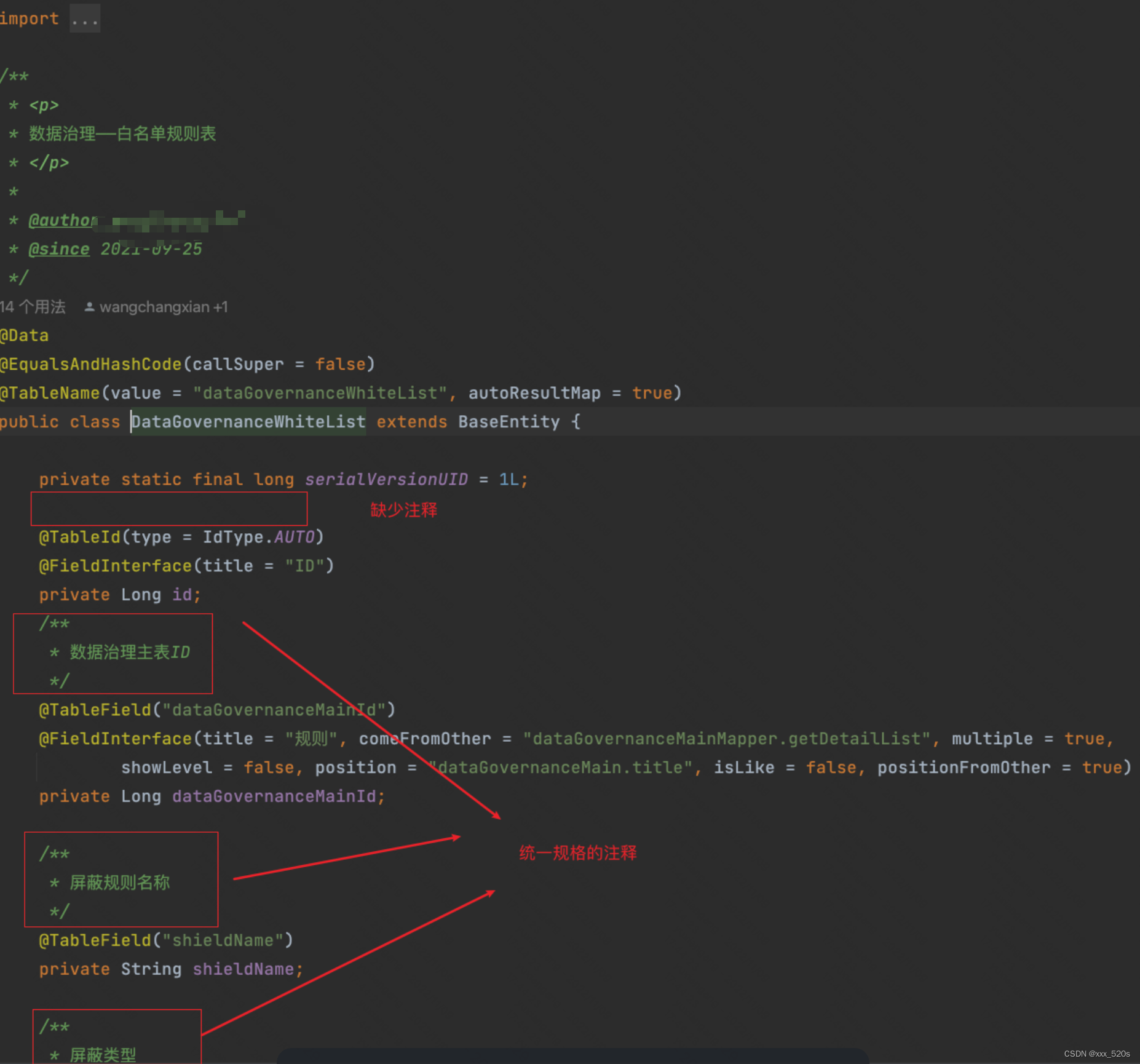1140x1064 pixels.
Task: Click the serialVersionUID field
Action: pyautogui.click(x=386, y=479)
